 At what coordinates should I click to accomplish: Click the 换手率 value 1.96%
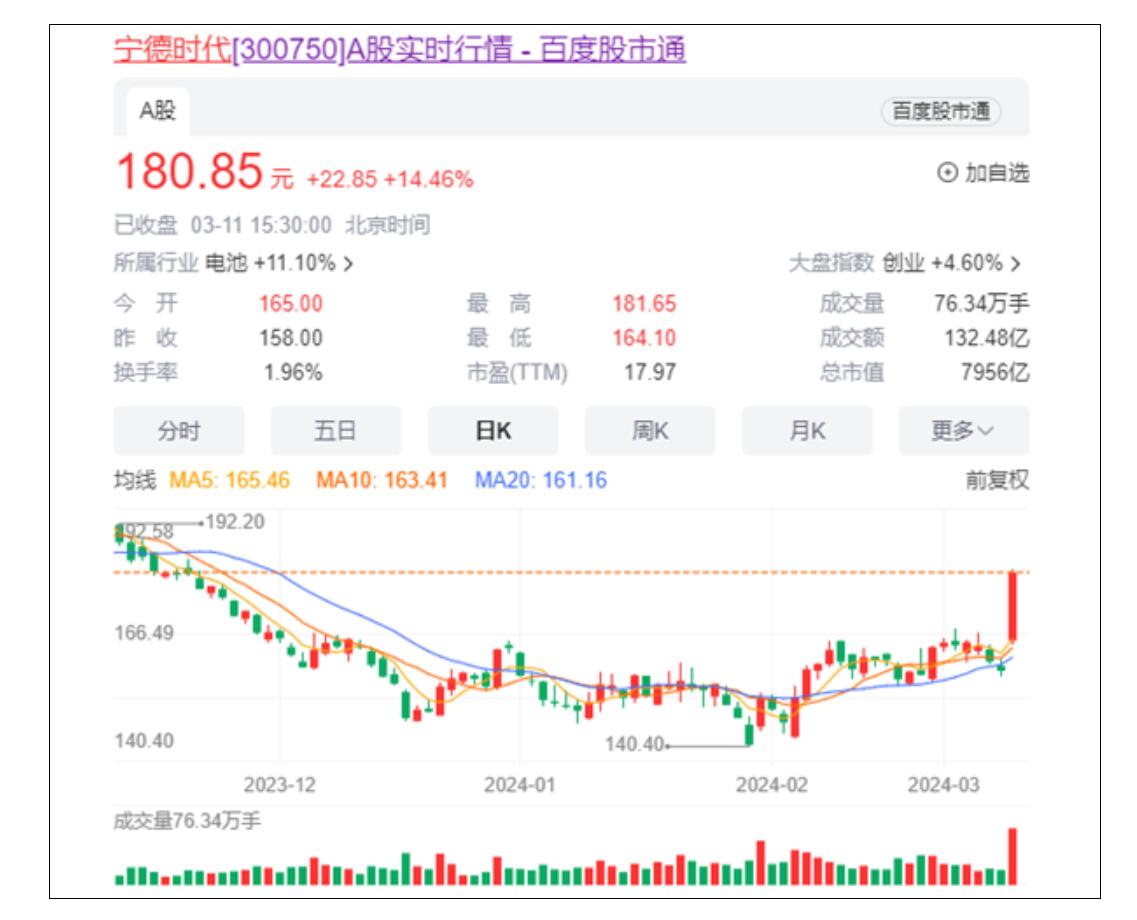point(293,373)
